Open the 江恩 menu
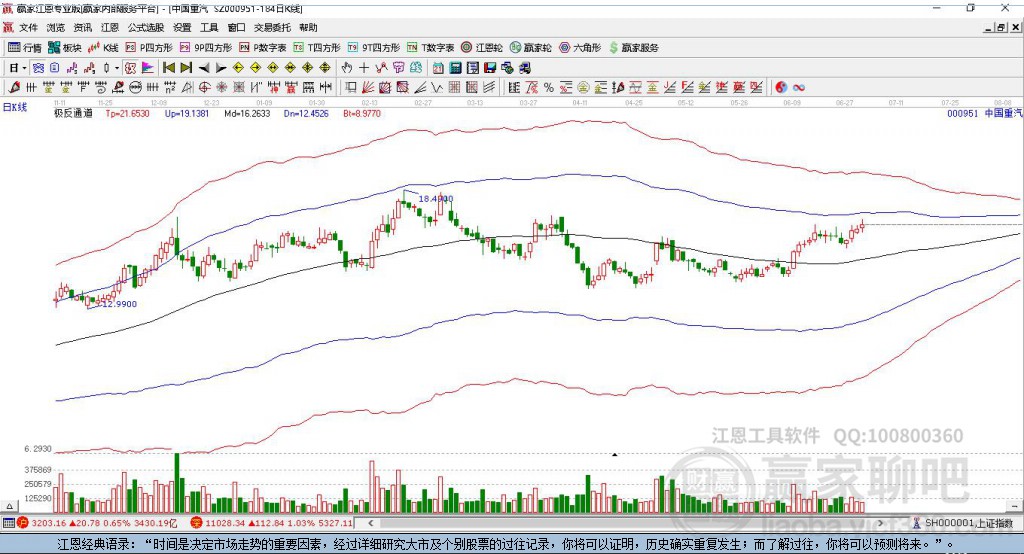Image resolution: width=1024 pixels, height=554 pixels. tap(110, 27)
